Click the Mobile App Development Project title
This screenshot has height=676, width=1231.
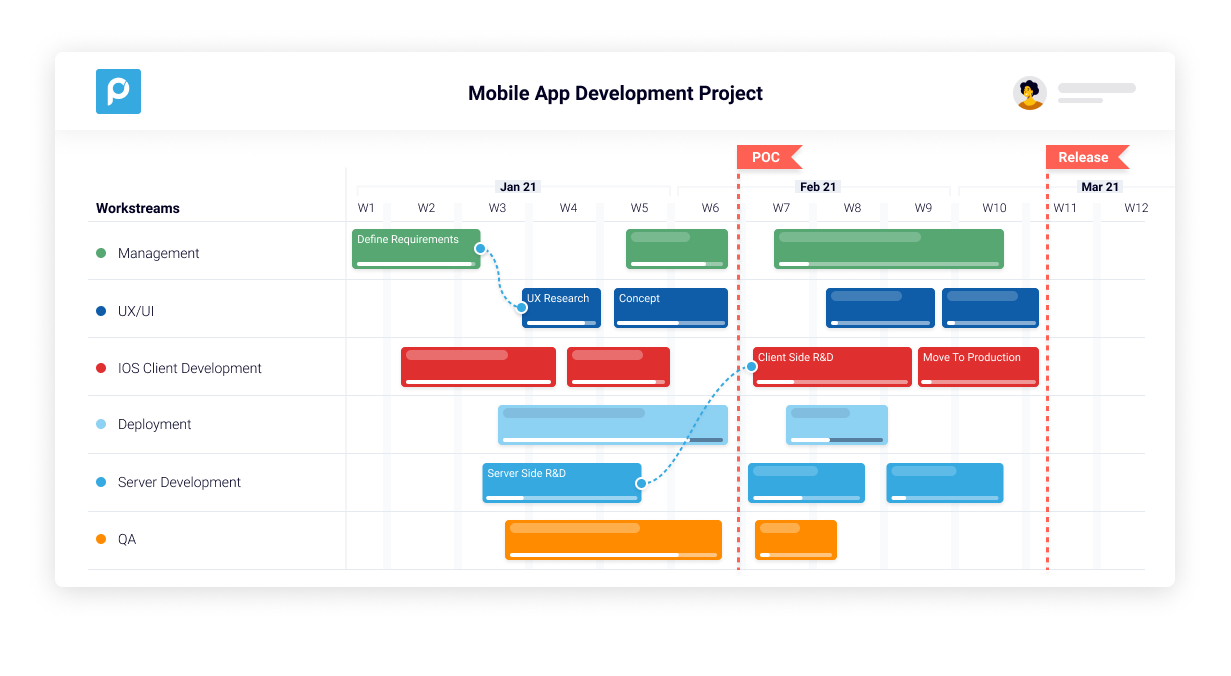pos(615,93)
